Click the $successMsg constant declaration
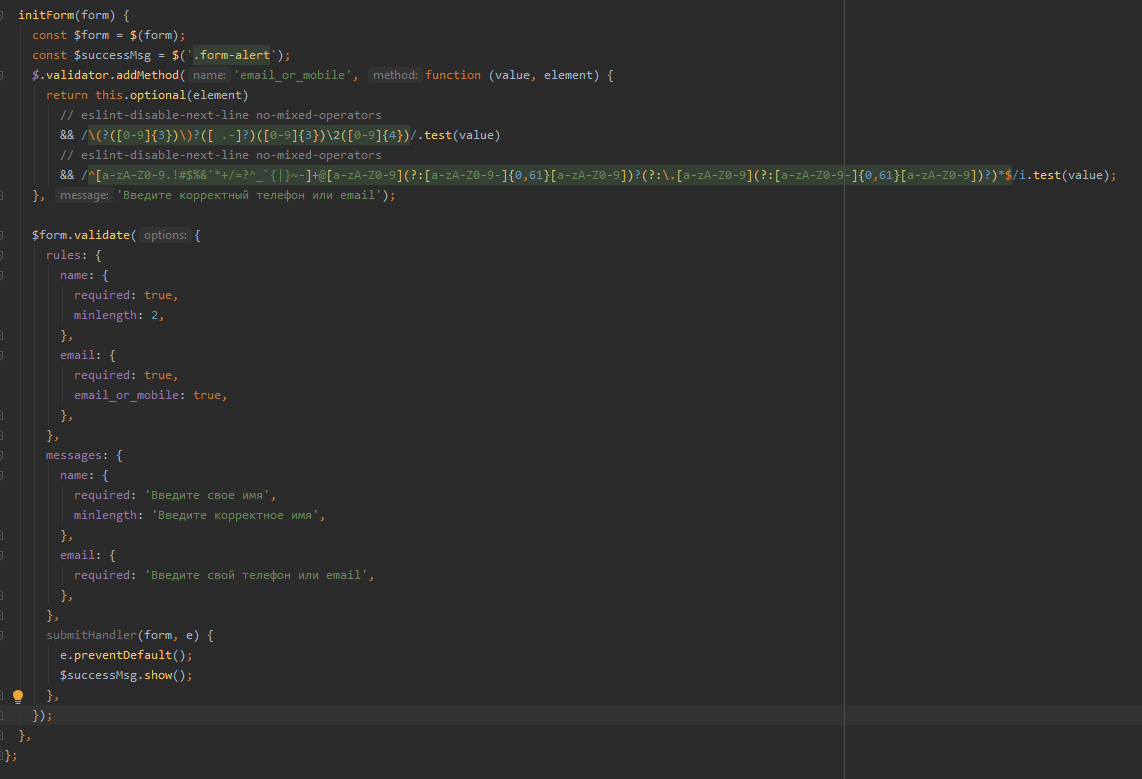 pyautogui.click(x=112, y=55)
